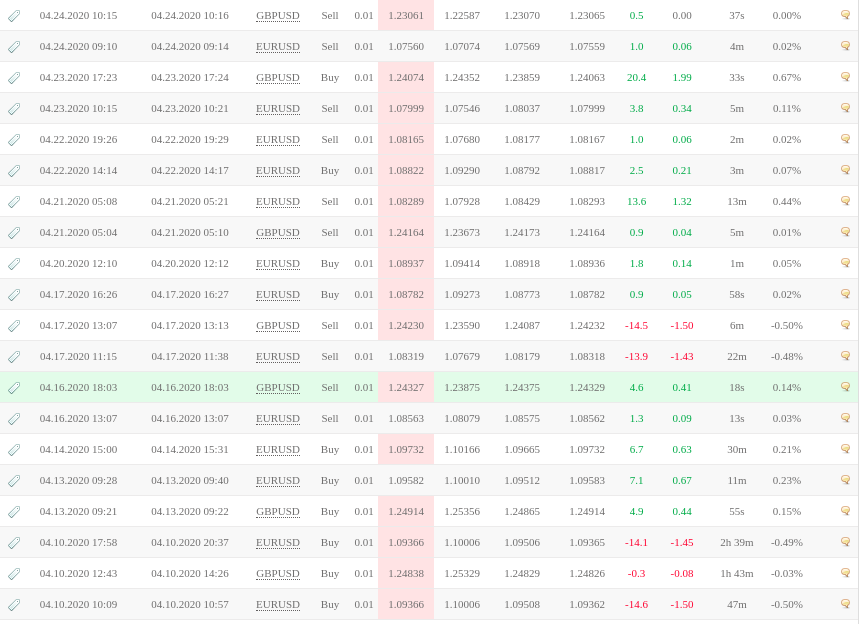Click the tag icon for trade opened 04.23.2020 17:23
The height and width of the screenshot is (624, 859).
[14, 78]
